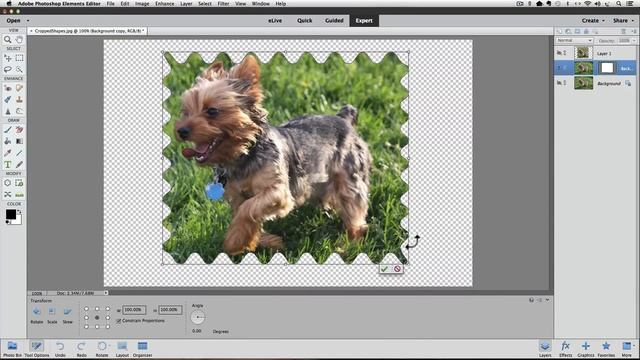Image resolution: width=640 pixels, height=360 pixels.
Task: Open the Filter menu
Action: point(223,4)
